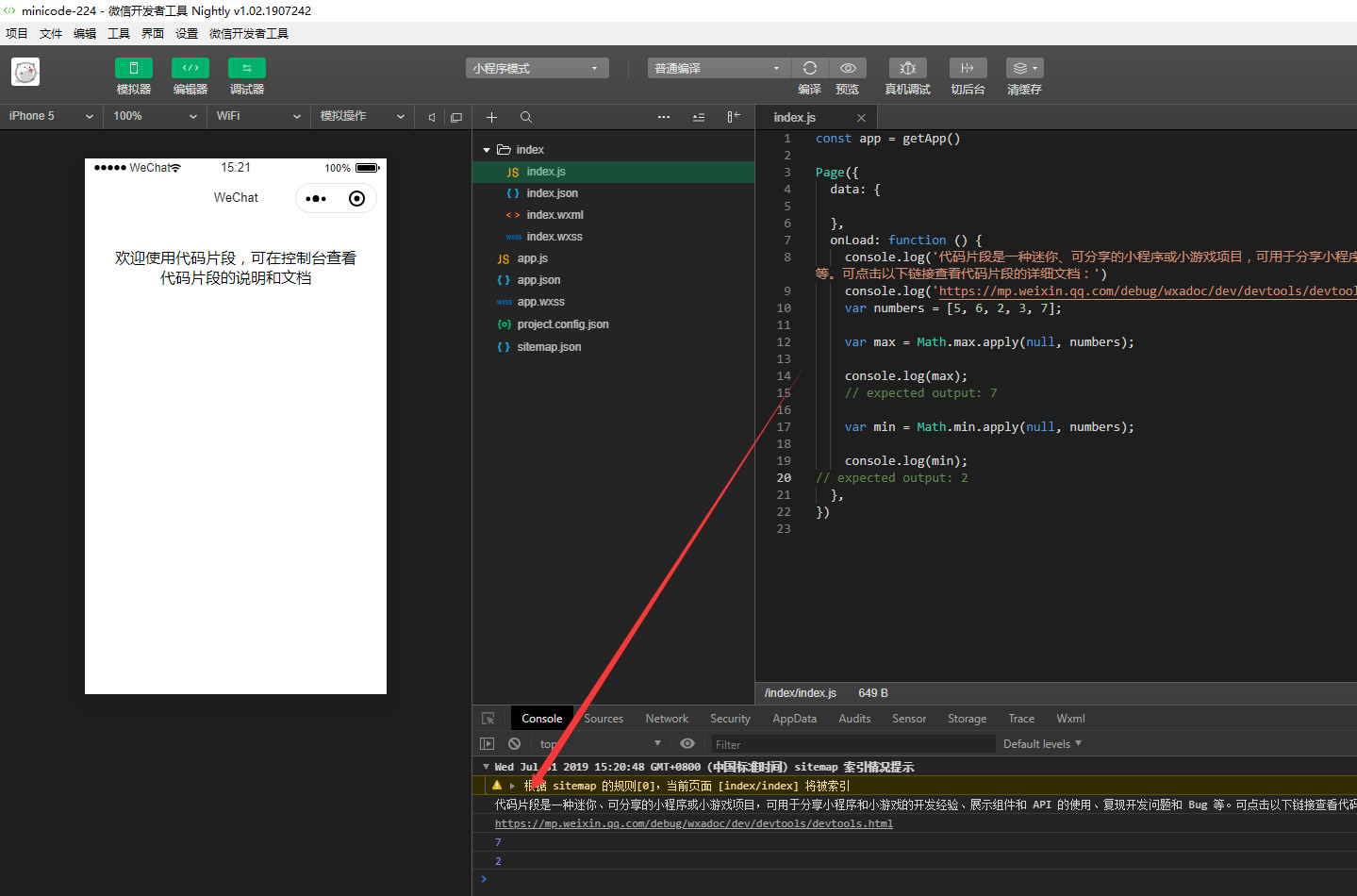Switch to the Wxml tab
This screenshot has height=896, width=1357.
(x=1070, y=719)
